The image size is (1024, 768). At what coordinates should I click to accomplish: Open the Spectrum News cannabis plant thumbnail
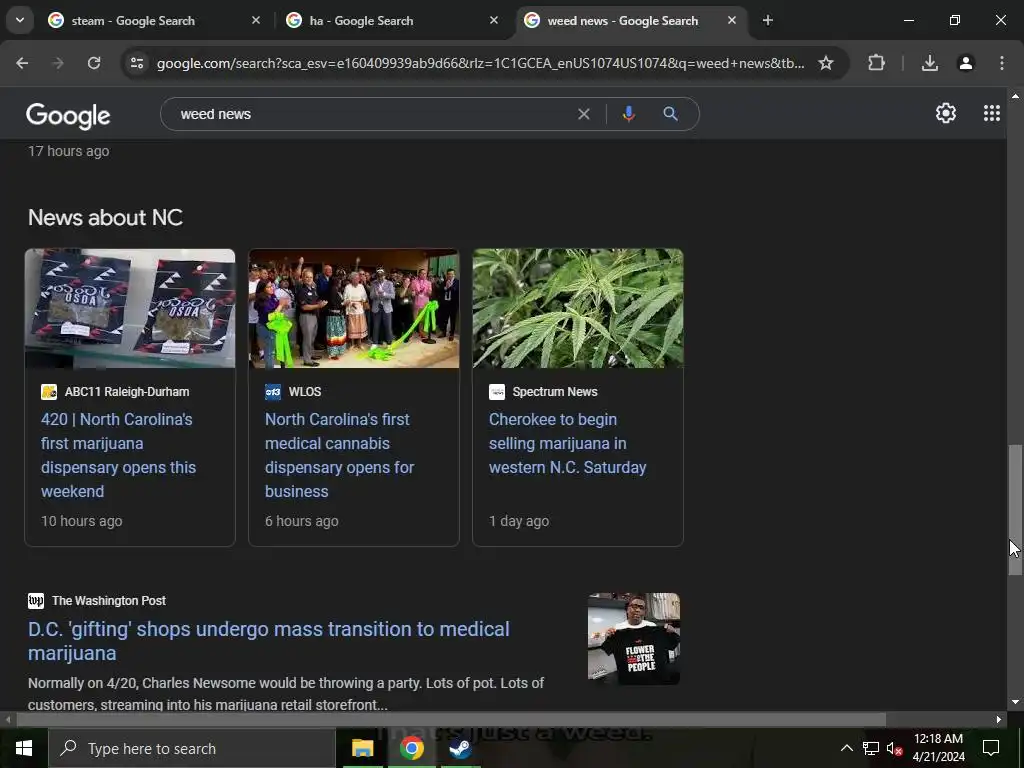[578, 308]
